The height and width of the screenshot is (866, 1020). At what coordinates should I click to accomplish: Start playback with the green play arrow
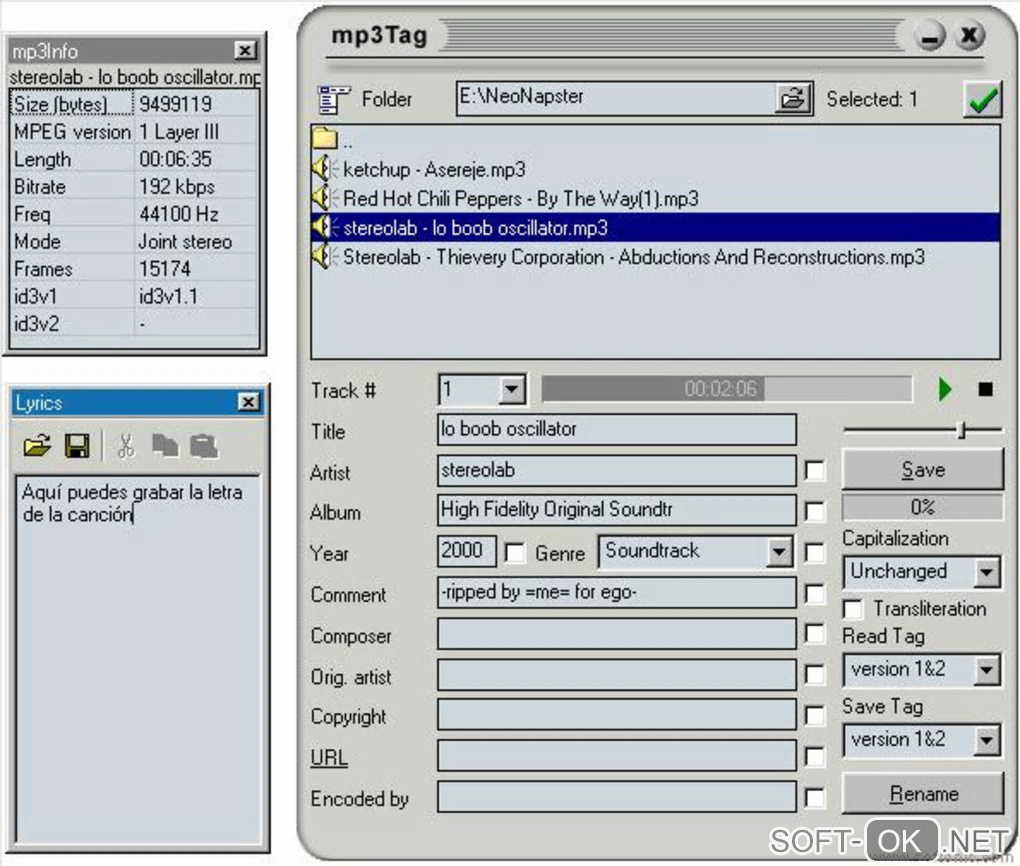click(945, 389)
